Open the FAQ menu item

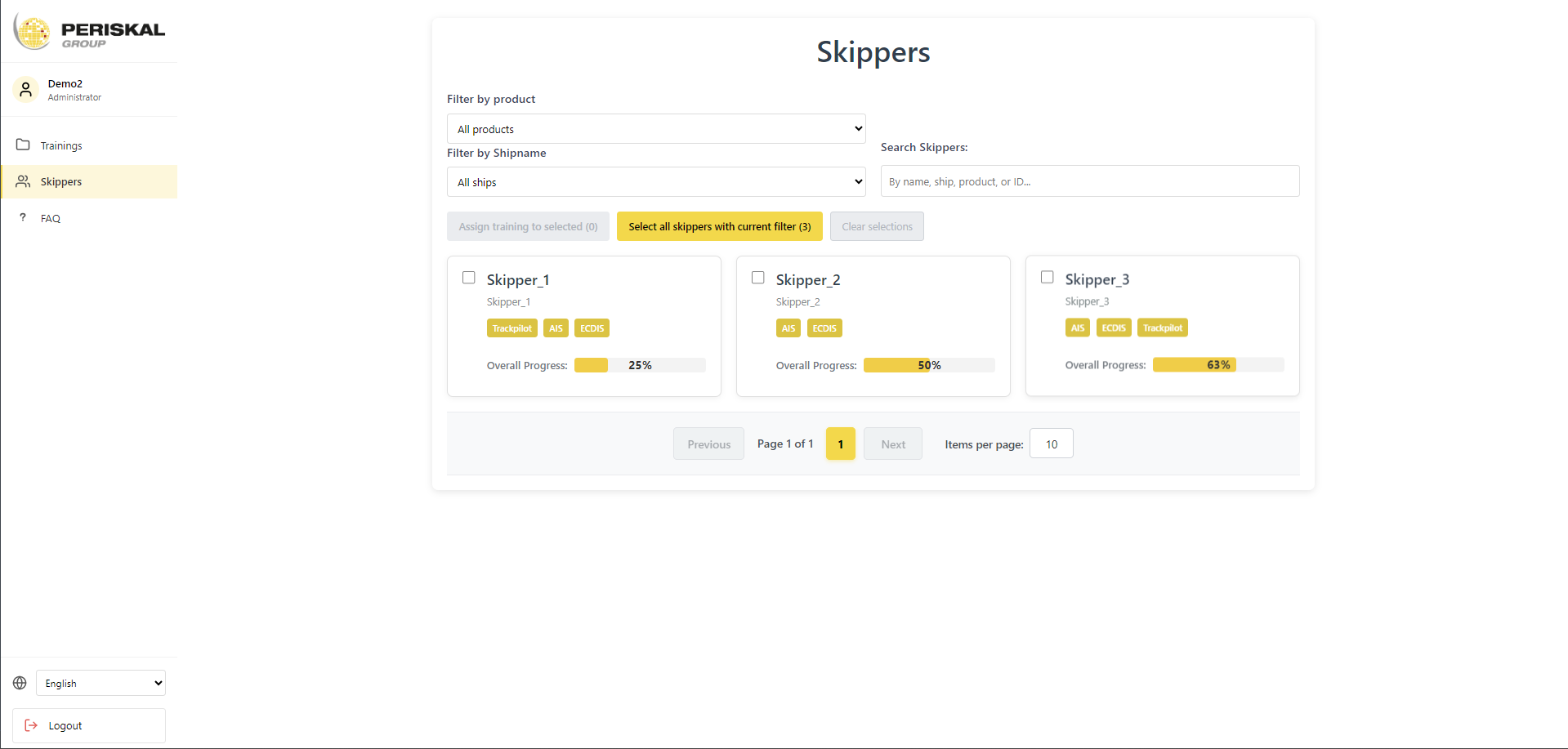pyautogui.click(x=89, y=218)
